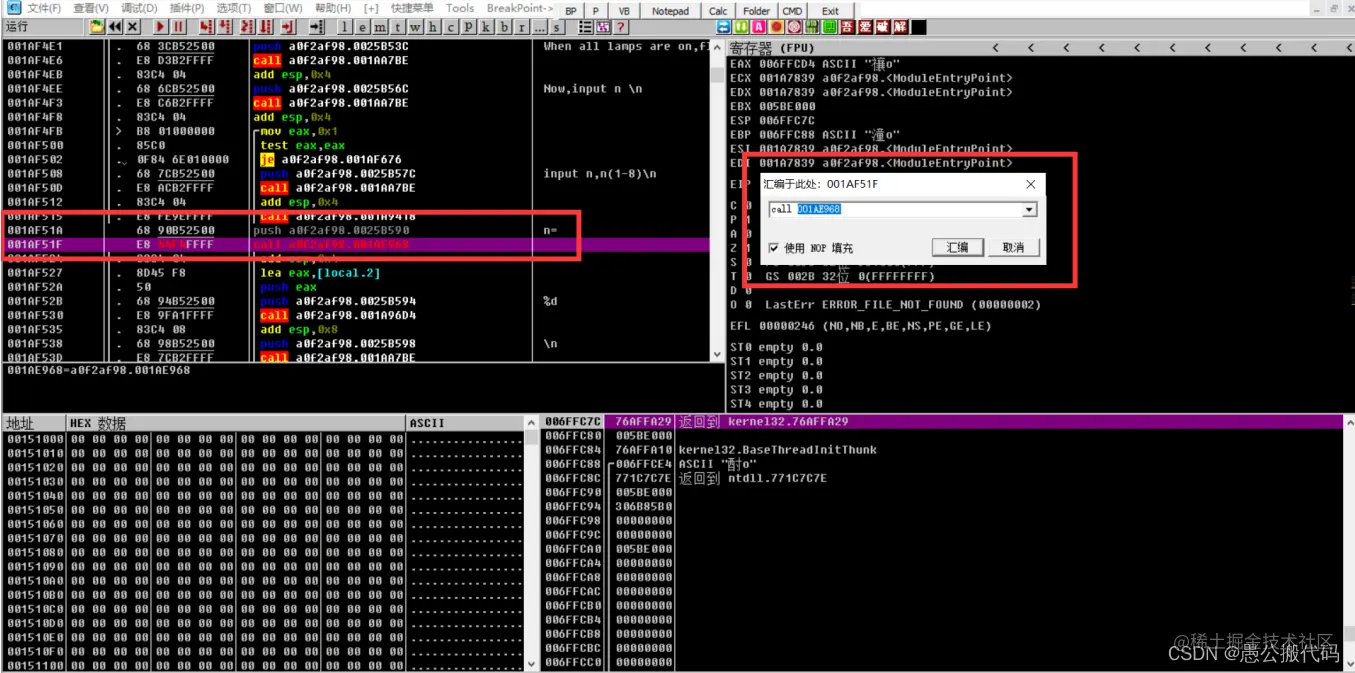Screen dimensions: 1355x673
Task: Click the Restart program rewind icon
Action: click(x=114, y=26)
